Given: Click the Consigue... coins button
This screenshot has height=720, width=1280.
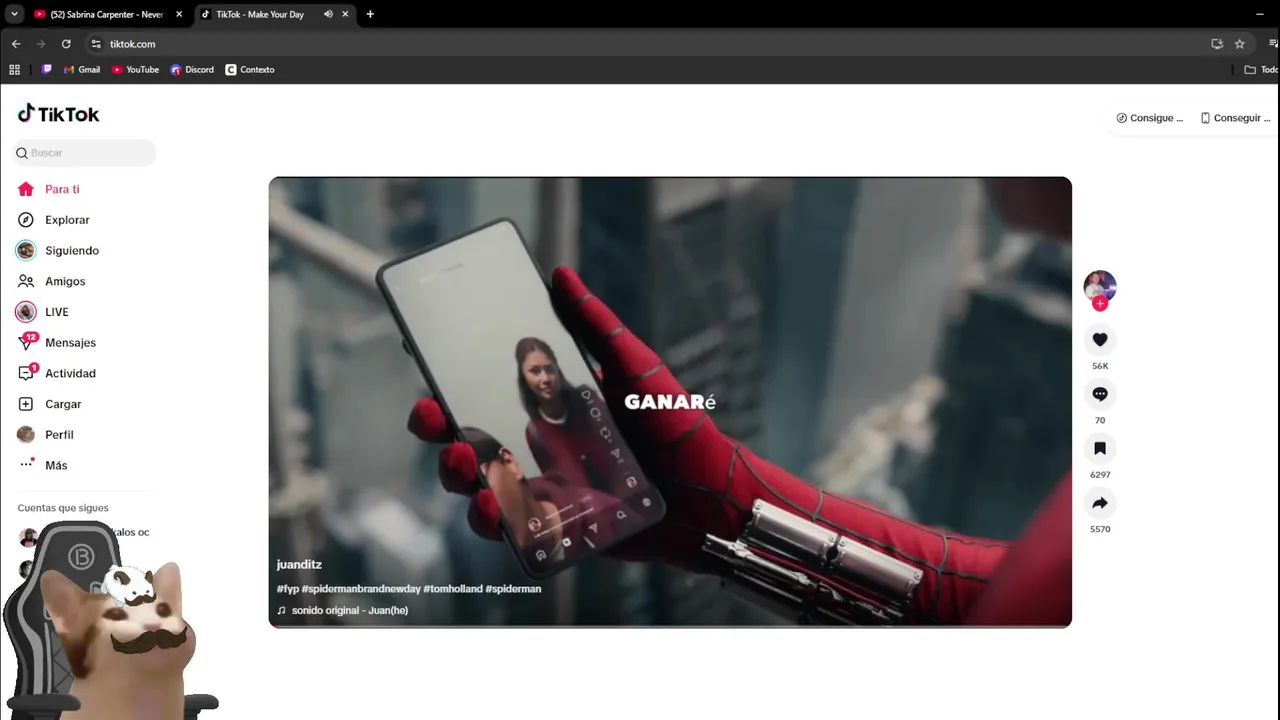Looking at the screenshot, I should pyautogui.click(x=1150, y=118).
